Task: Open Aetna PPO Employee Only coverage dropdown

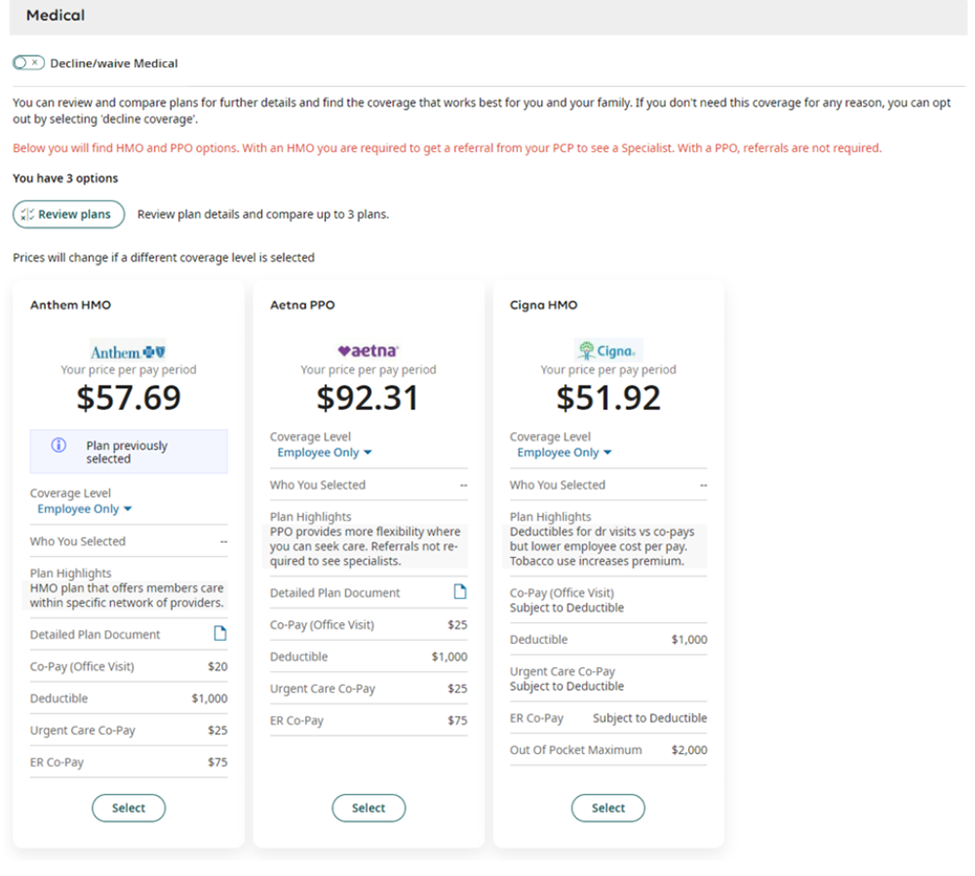Action: pos(323,452)
